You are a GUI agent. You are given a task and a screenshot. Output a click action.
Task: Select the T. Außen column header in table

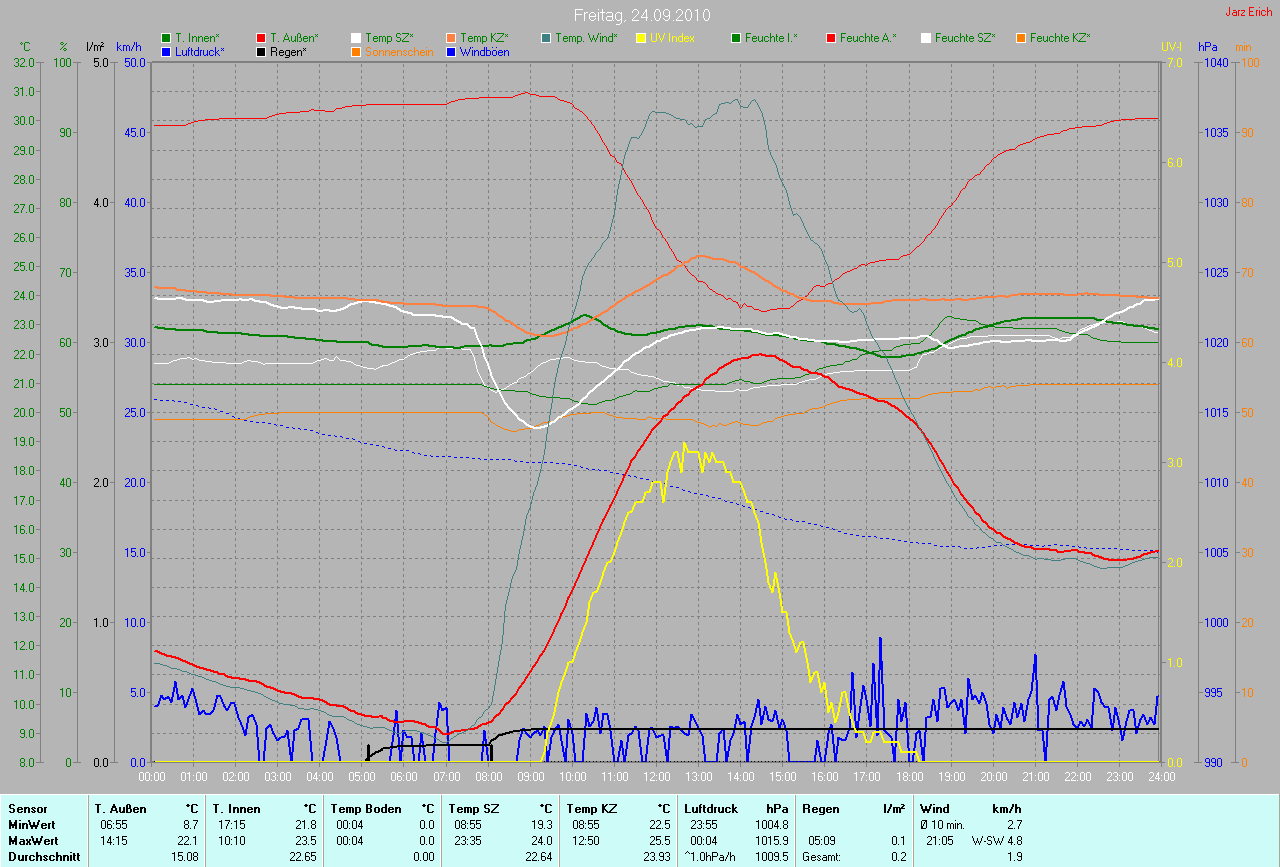click(121, 808)
